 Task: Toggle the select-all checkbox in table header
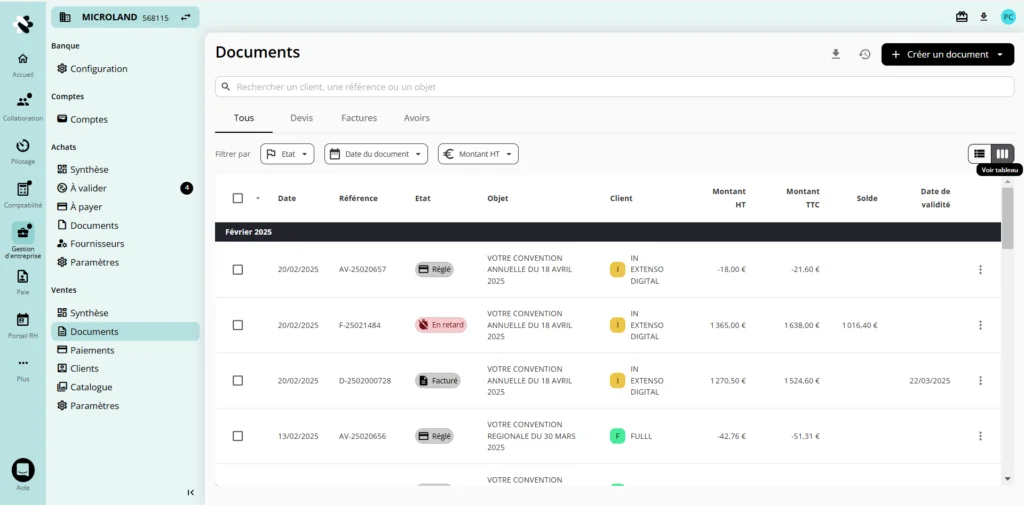pyautogui.click(x=237, y=198)
